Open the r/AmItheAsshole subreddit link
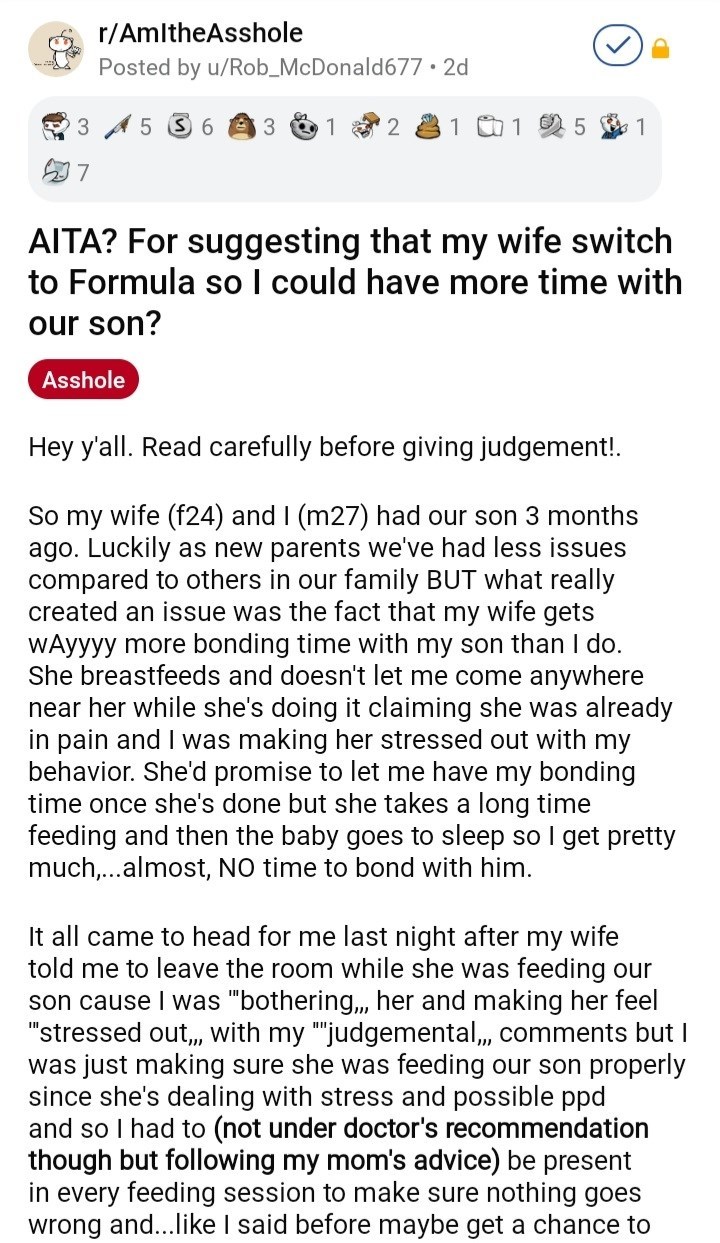Viewport: 720px width, 1243px height. click(x=200, y=33)
